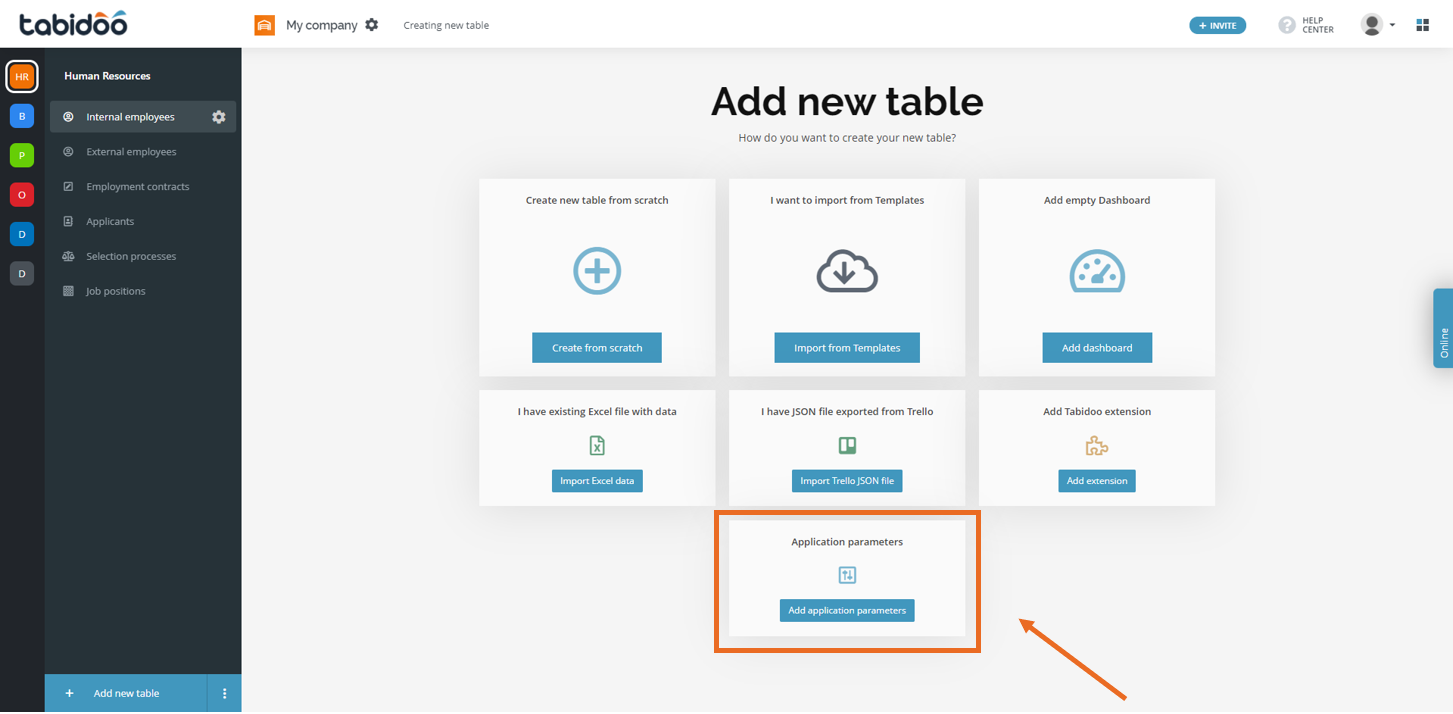Open Employment contracts table
1453x714 pixels.
(143, 187)
